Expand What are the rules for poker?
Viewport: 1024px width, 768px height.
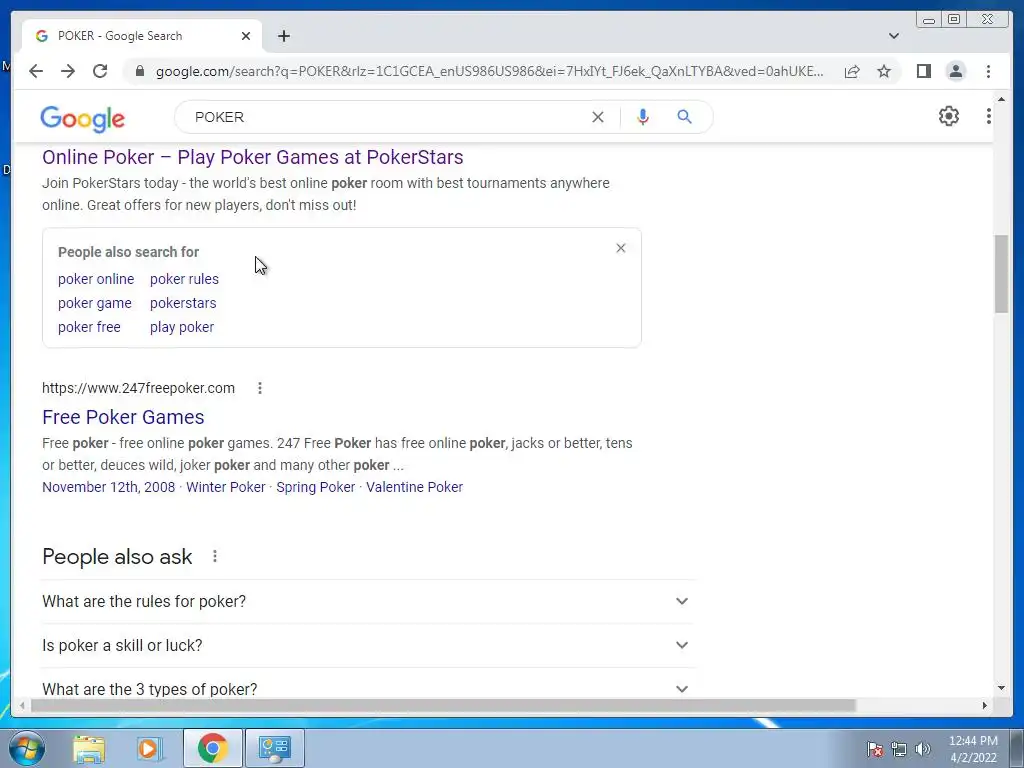(x=366, y=601)
